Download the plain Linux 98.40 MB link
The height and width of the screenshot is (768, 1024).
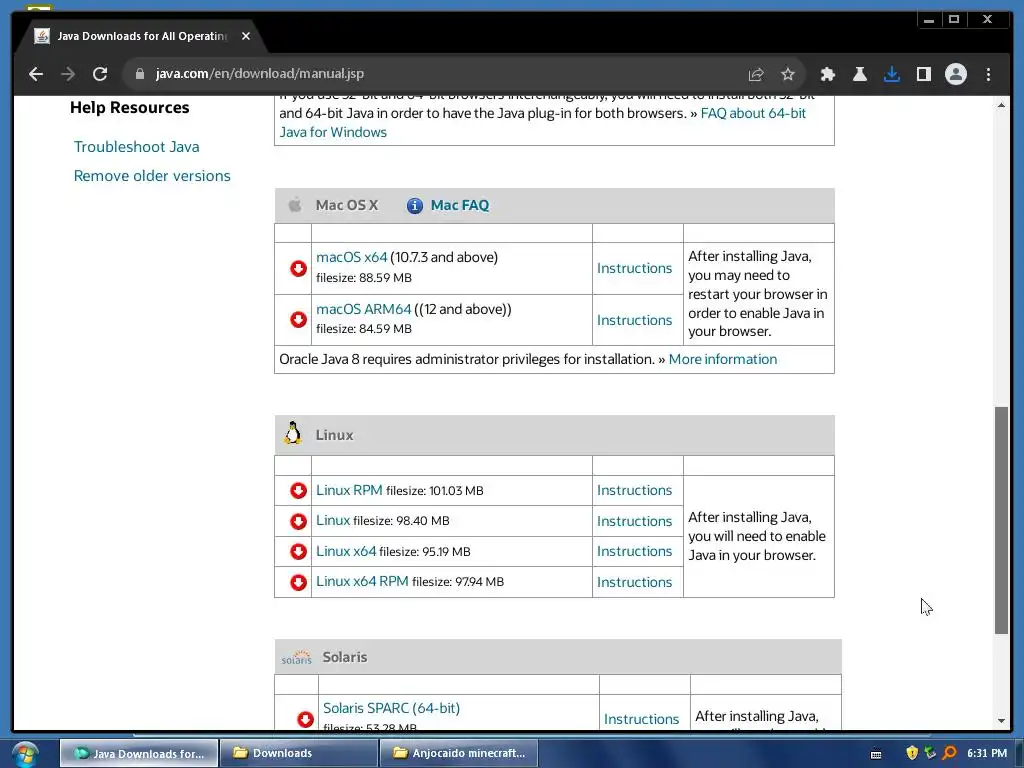(x=333, y=520)
